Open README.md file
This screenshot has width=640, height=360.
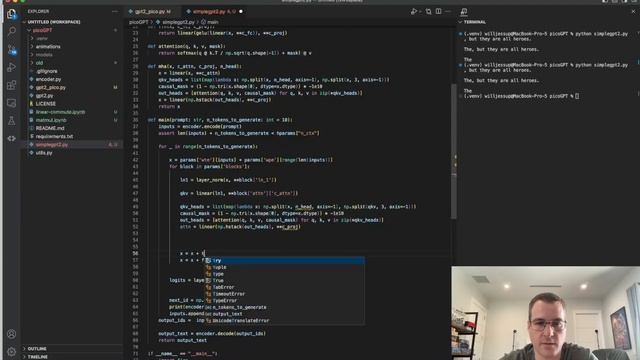pos(50,128)
